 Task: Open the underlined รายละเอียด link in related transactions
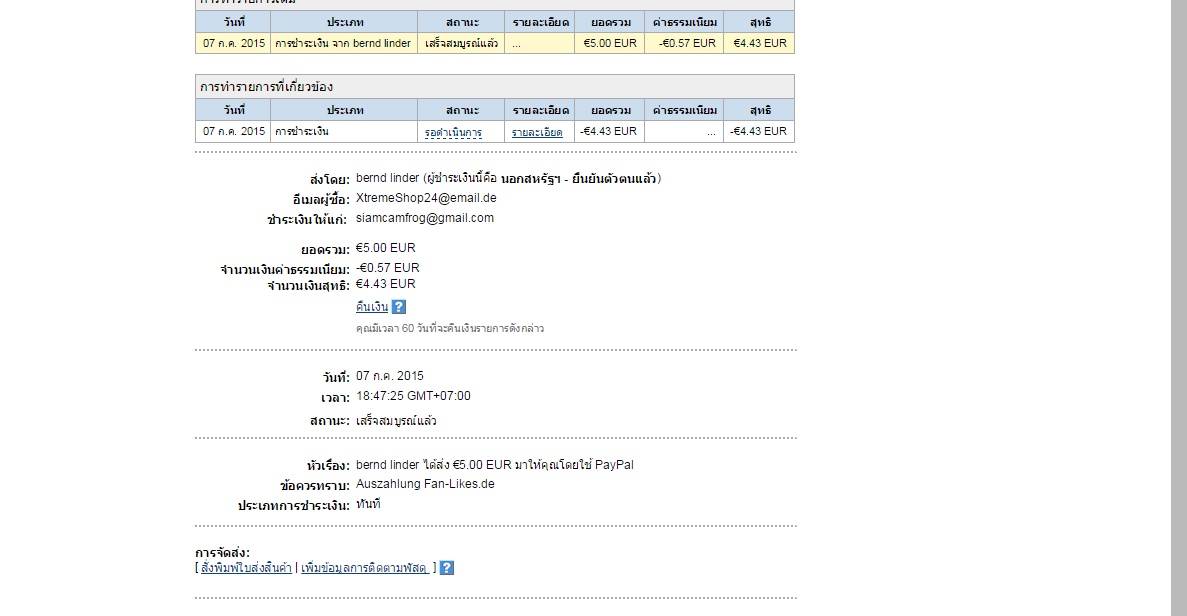pyautogui.click(x=537, y=132)
